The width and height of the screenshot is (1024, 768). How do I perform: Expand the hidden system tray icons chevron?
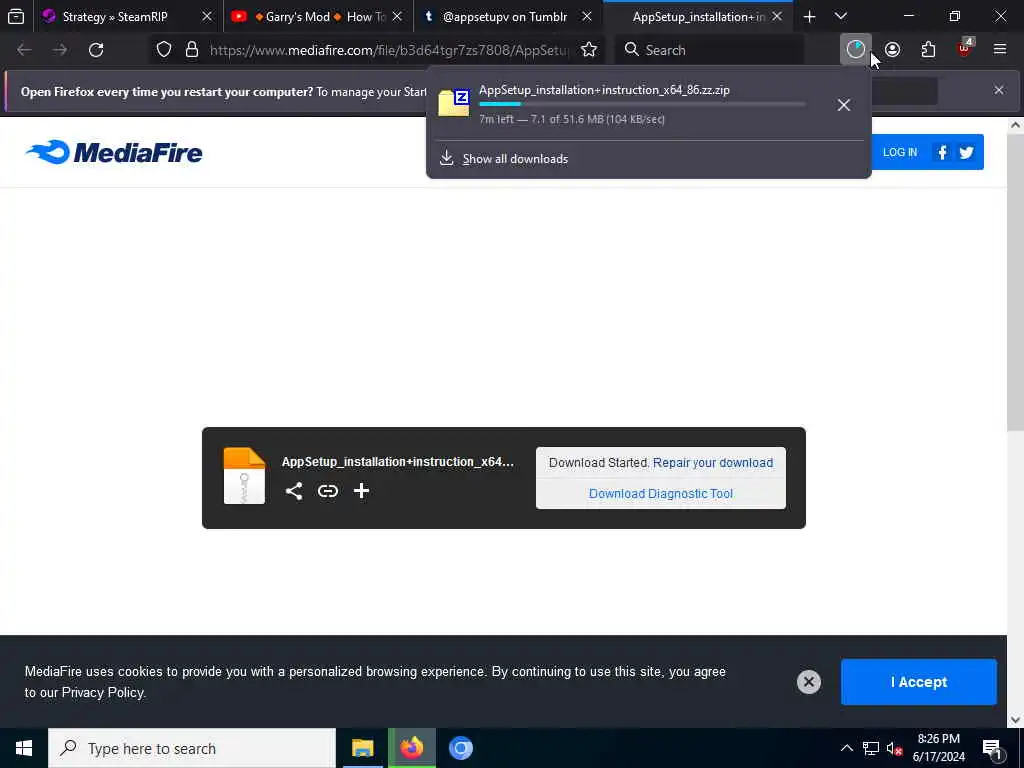846,748
